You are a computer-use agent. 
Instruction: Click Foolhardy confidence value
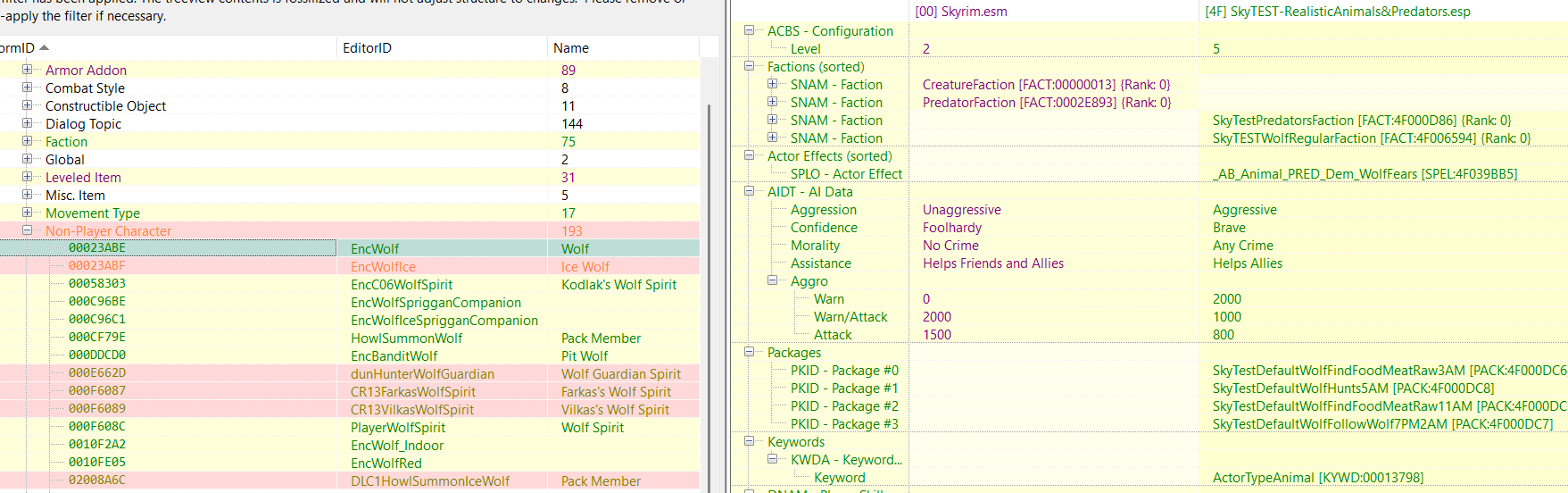click(951, 228)
